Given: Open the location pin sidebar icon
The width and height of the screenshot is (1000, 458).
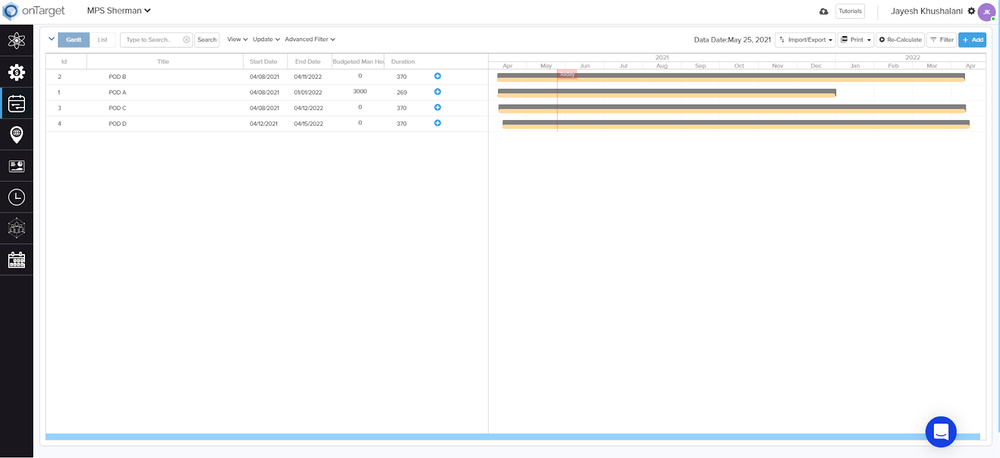Looking at the screenshot, I should point(17,135).
